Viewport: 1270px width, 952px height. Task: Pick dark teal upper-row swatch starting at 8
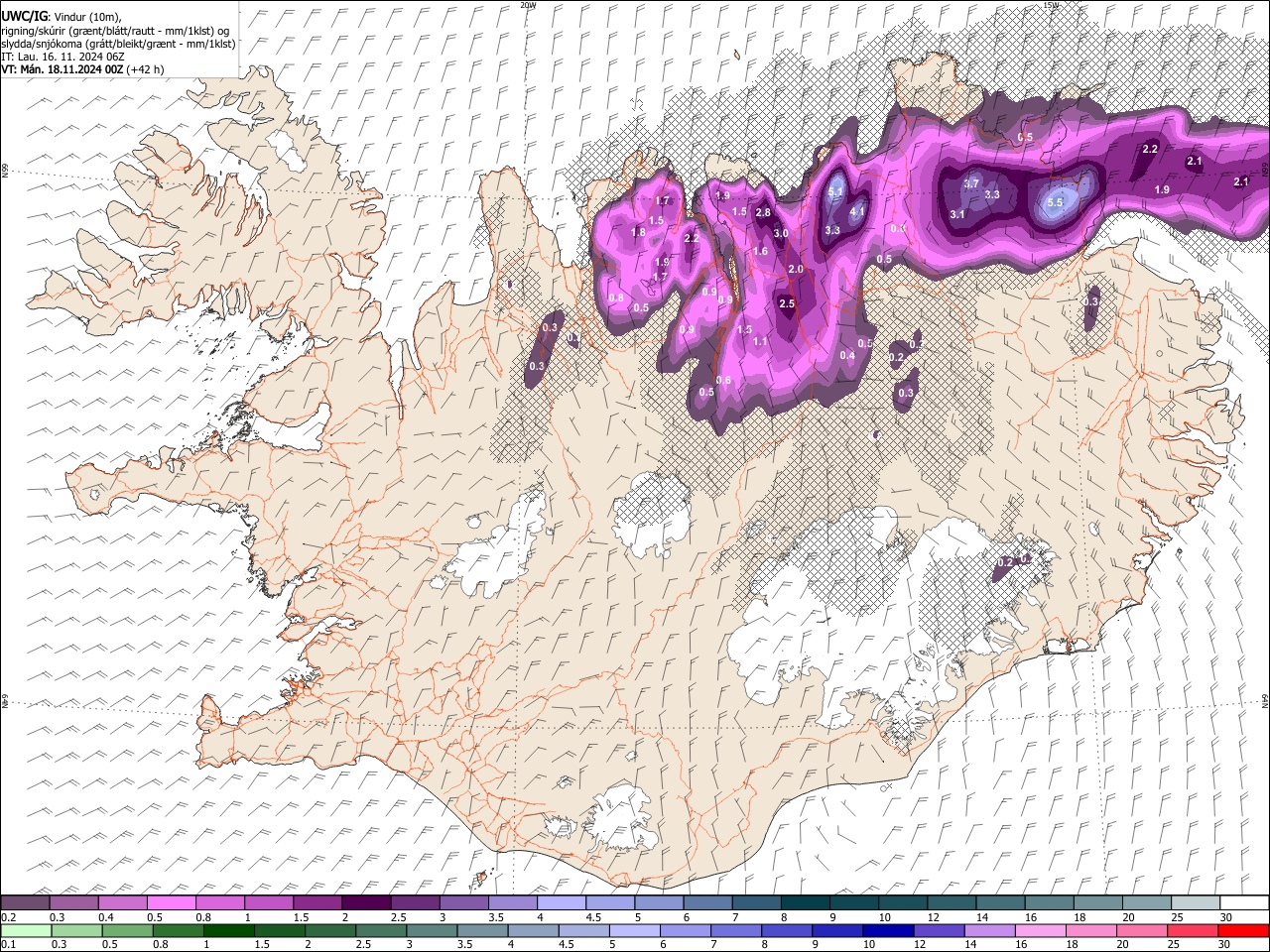[x=805, y=902]
